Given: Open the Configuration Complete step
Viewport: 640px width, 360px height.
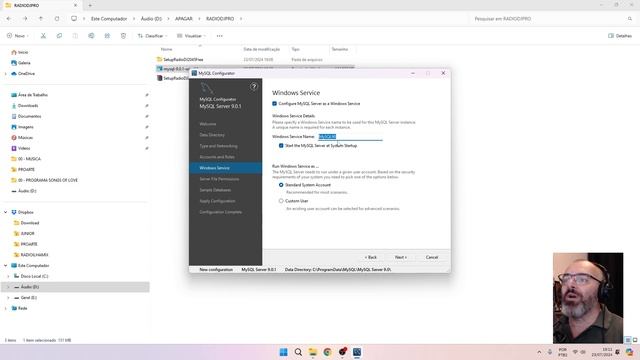Looking at the screenshot, I should click(220, 212).
